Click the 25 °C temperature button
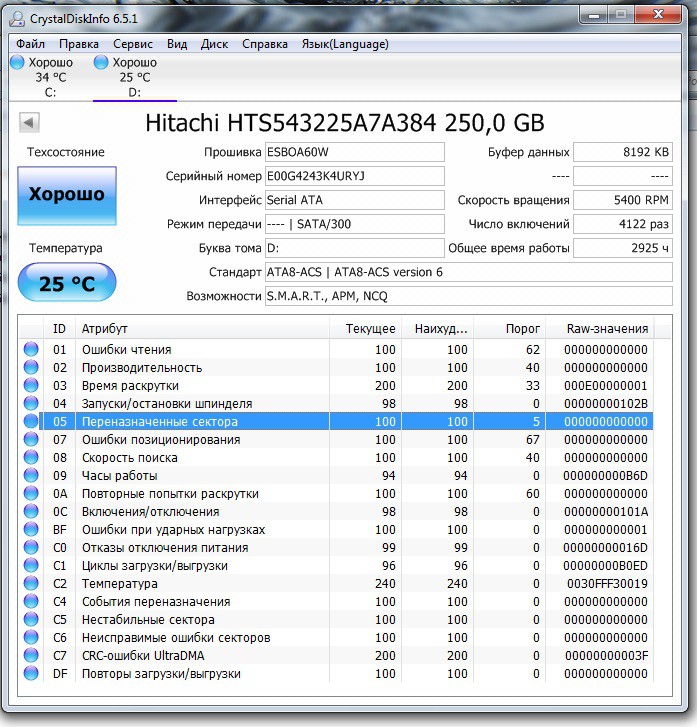The height and width of the screenshot is (727, 697). tap(67, 282)
